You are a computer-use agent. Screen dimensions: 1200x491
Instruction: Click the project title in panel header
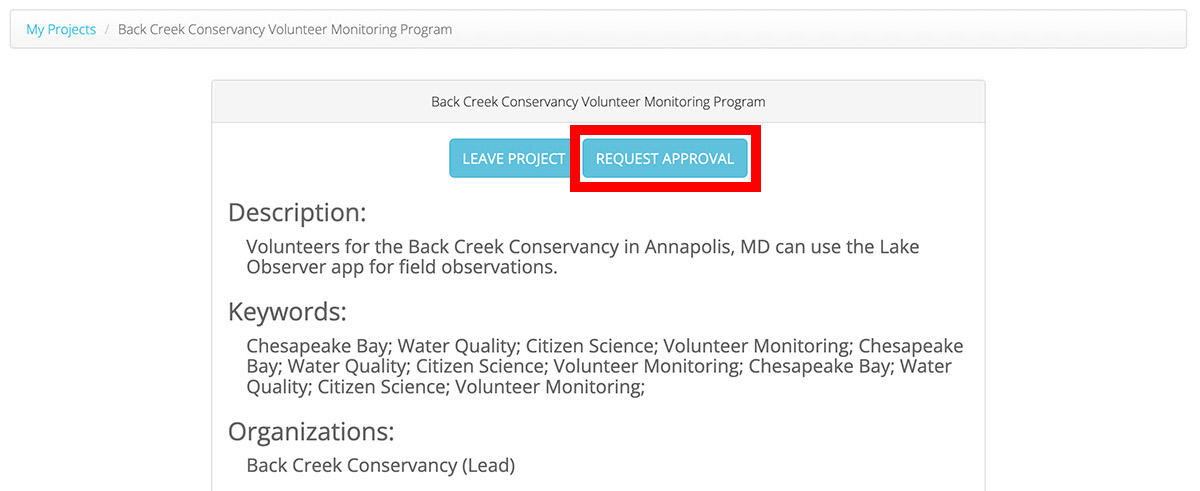598,102
